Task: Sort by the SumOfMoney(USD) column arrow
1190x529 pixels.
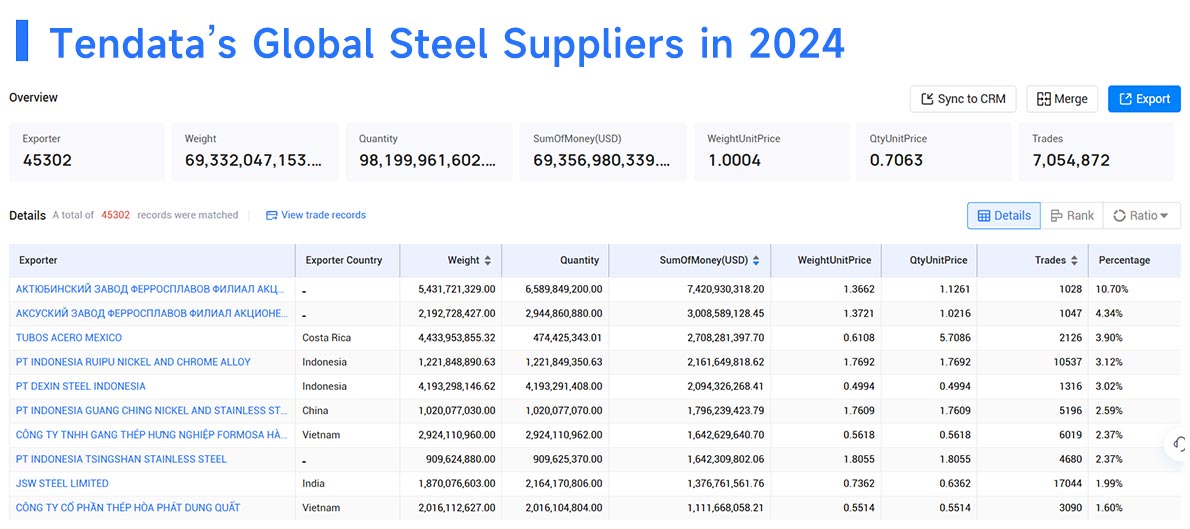Action: (756, 260)
